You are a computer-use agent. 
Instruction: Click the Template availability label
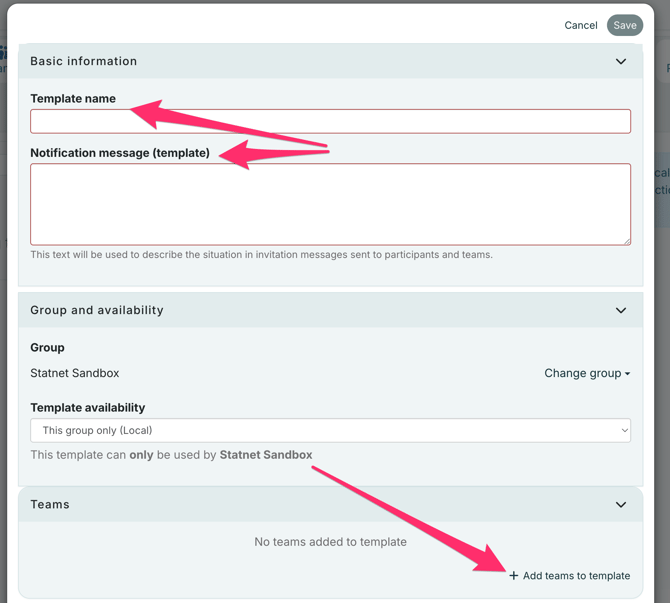coord(88,408)
